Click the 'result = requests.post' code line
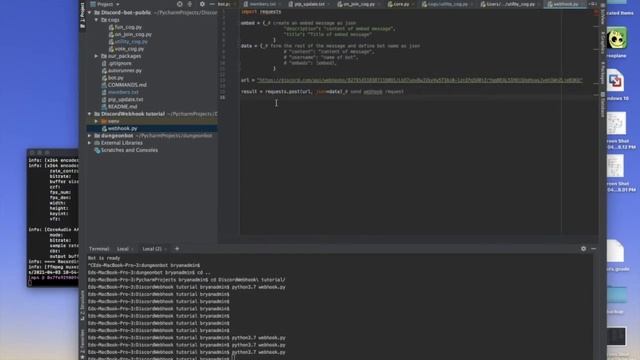 click(322, 91)
